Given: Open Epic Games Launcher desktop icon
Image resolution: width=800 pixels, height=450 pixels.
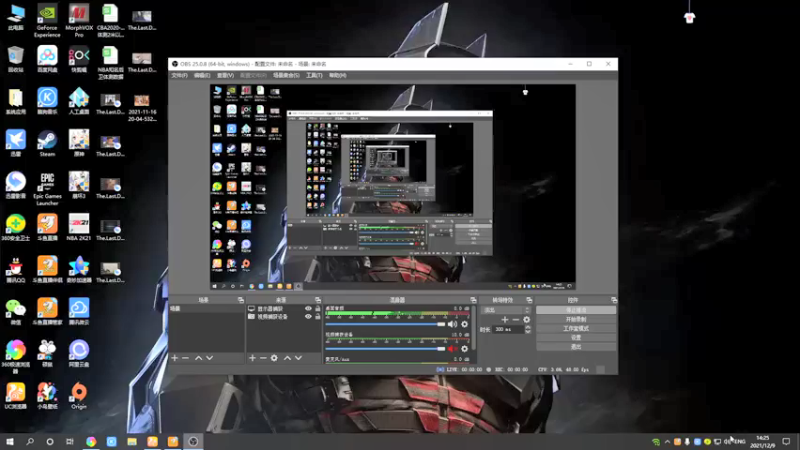Looking at the screenshot, I should coord(47,189).
